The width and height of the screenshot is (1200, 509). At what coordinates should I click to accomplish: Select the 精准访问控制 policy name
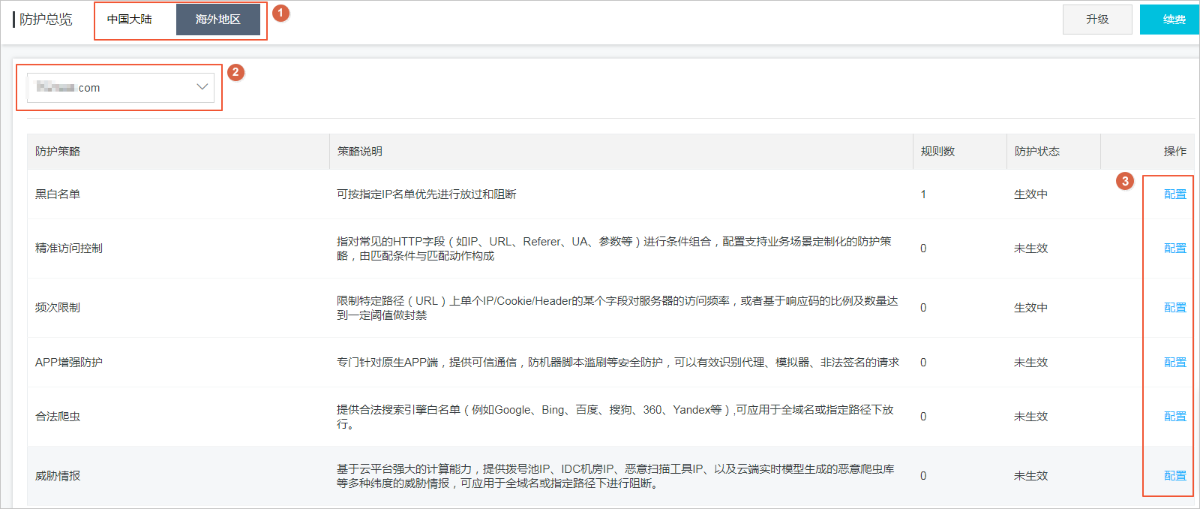tap(69, 248)
